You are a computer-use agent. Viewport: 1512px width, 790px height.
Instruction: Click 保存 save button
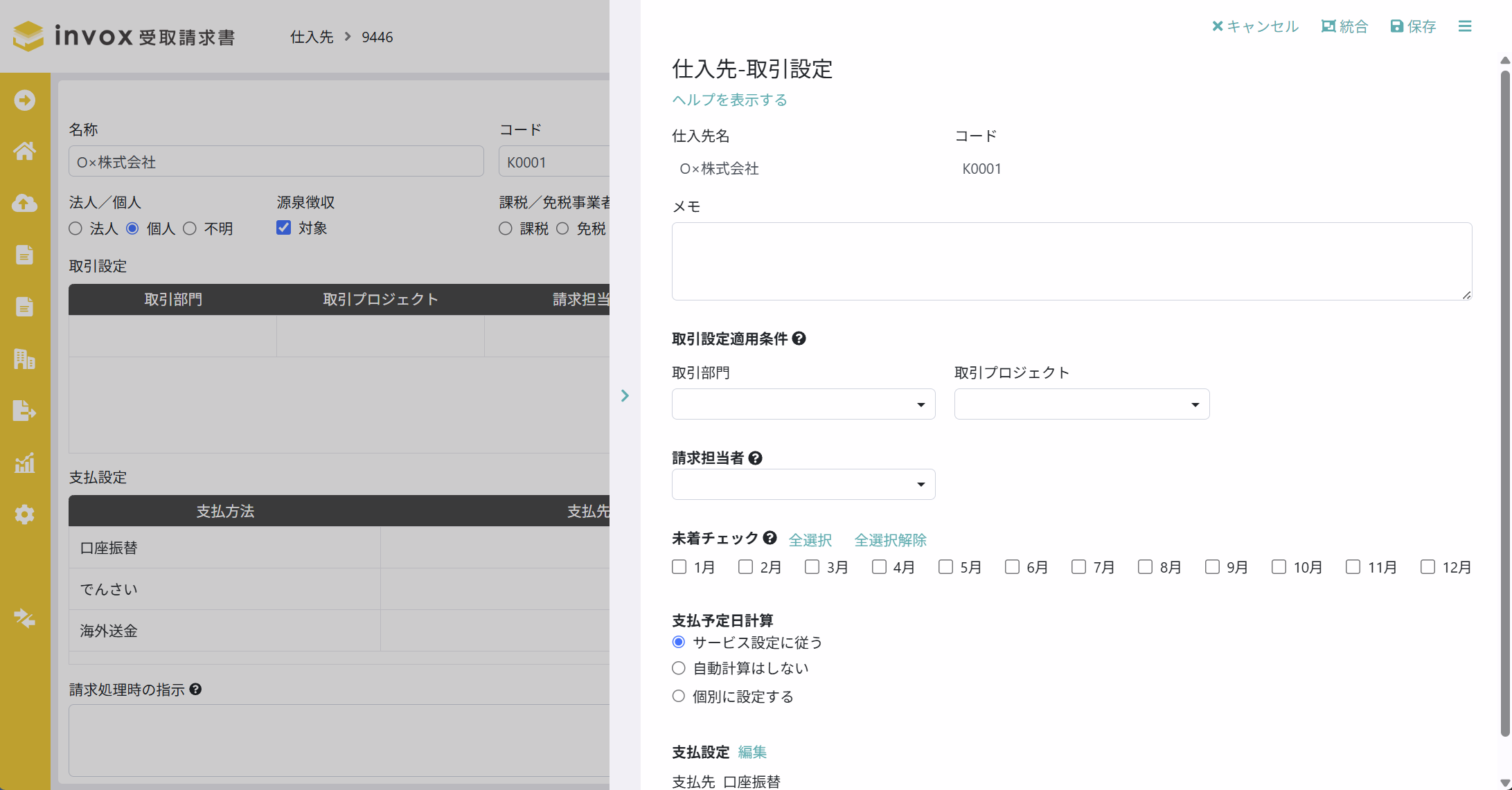(x=1414, y=26)
